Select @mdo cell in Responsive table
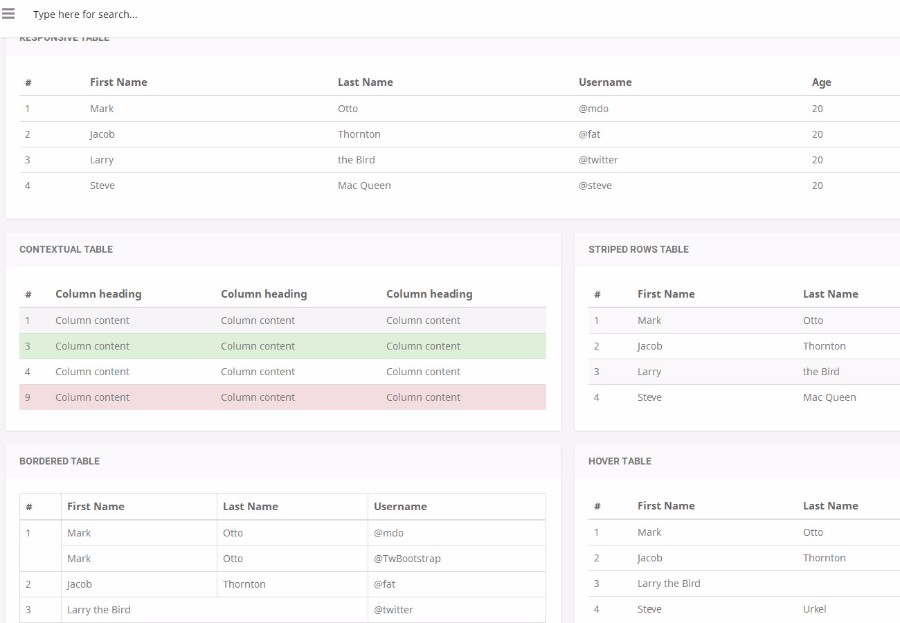 click(x=593, y=108)
